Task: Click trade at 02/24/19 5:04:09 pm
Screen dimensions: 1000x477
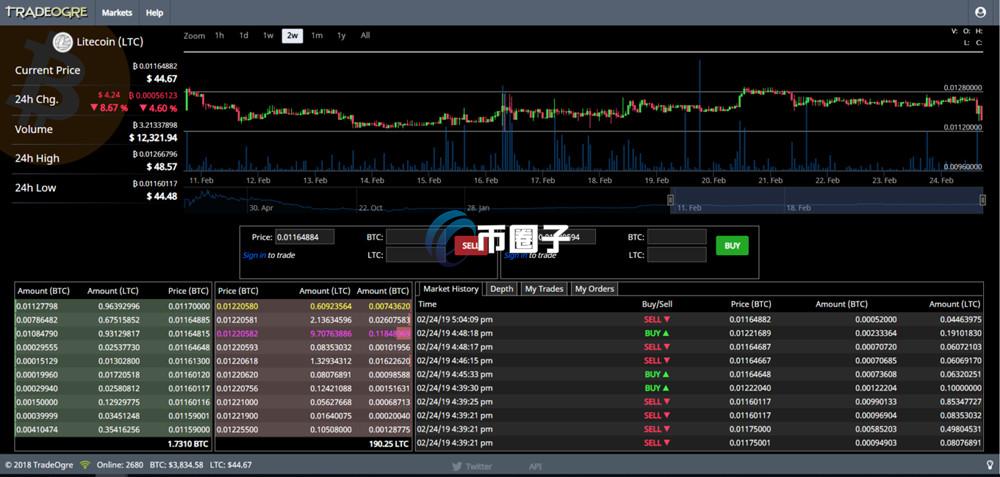Action: click(699, 319)
